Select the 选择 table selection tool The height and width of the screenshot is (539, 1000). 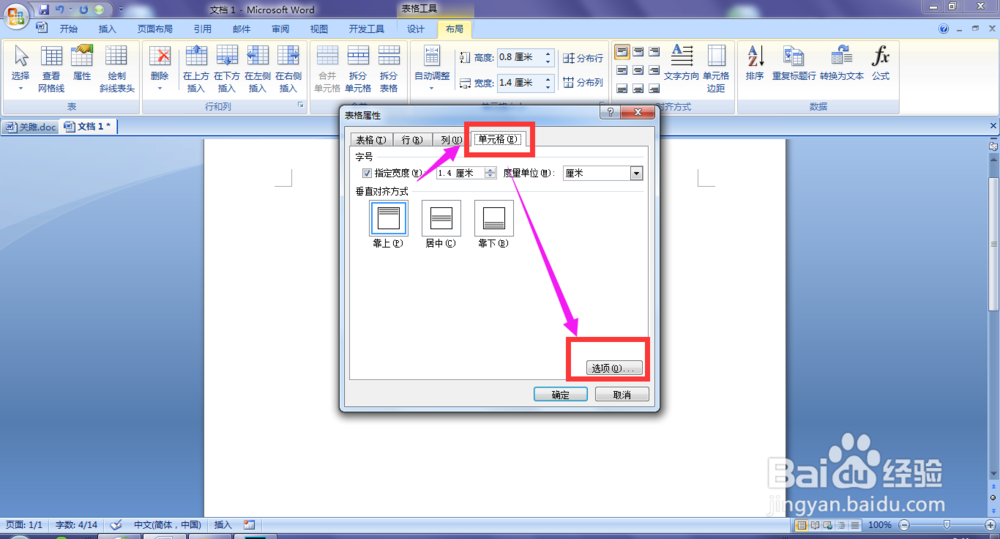(20, 69)
